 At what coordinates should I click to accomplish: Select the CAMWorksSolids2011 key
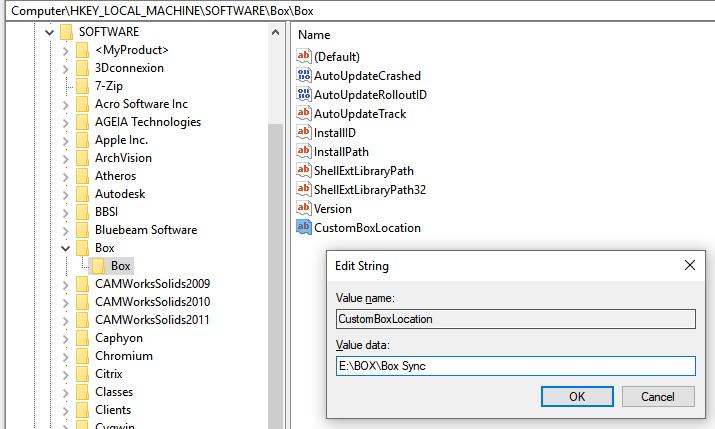(x=152, y=320)
